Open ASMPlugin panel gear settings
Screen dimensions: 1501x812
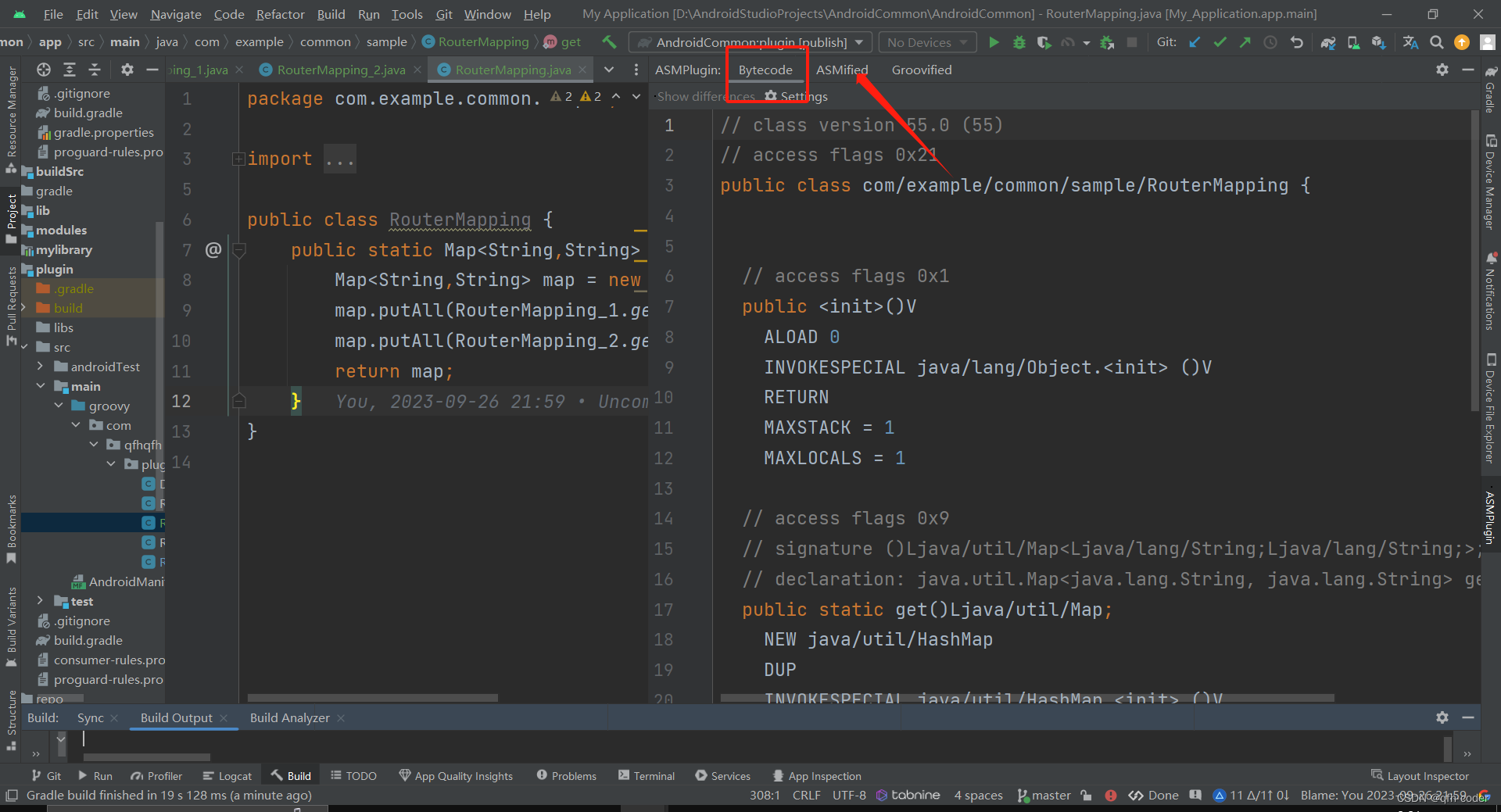click(x=1442, y=70)
